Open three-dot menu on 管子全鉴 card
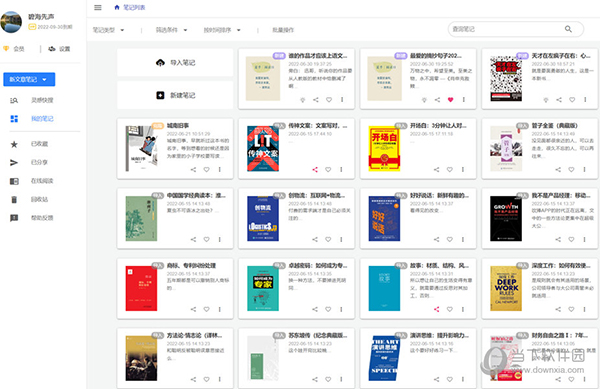 (x=585, y=169)
